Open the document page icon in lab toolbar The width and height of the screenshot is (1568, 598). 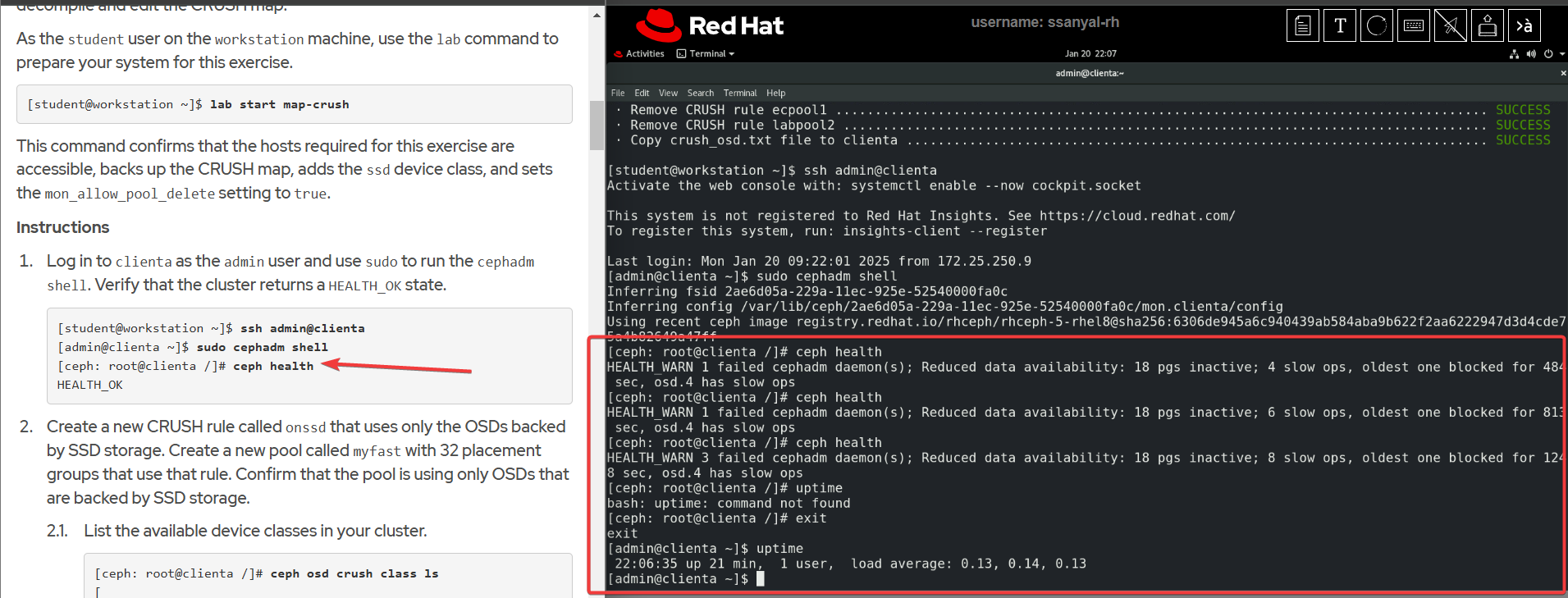coord(1303,25)
